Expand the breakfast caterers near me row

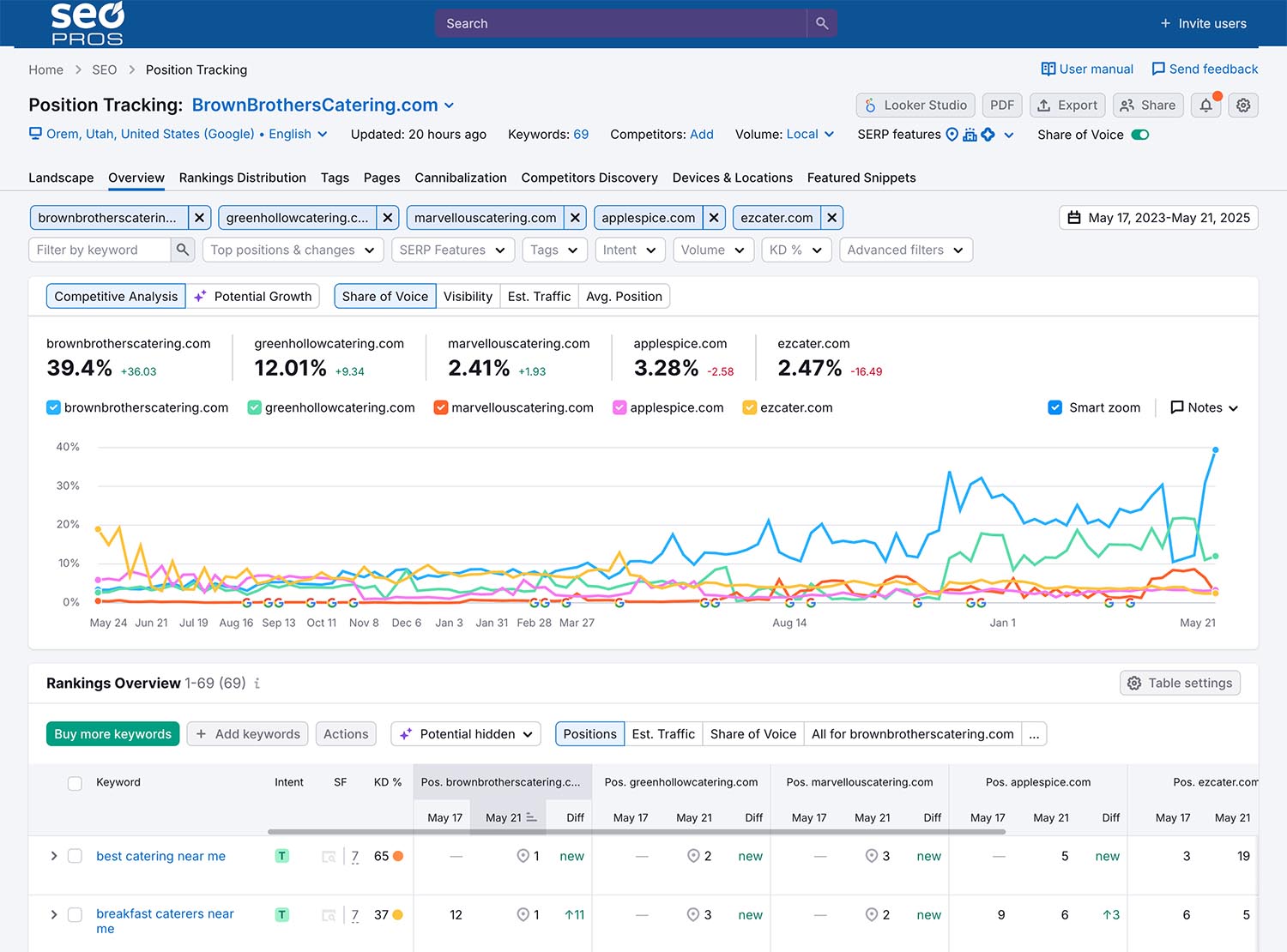[53, 914]
